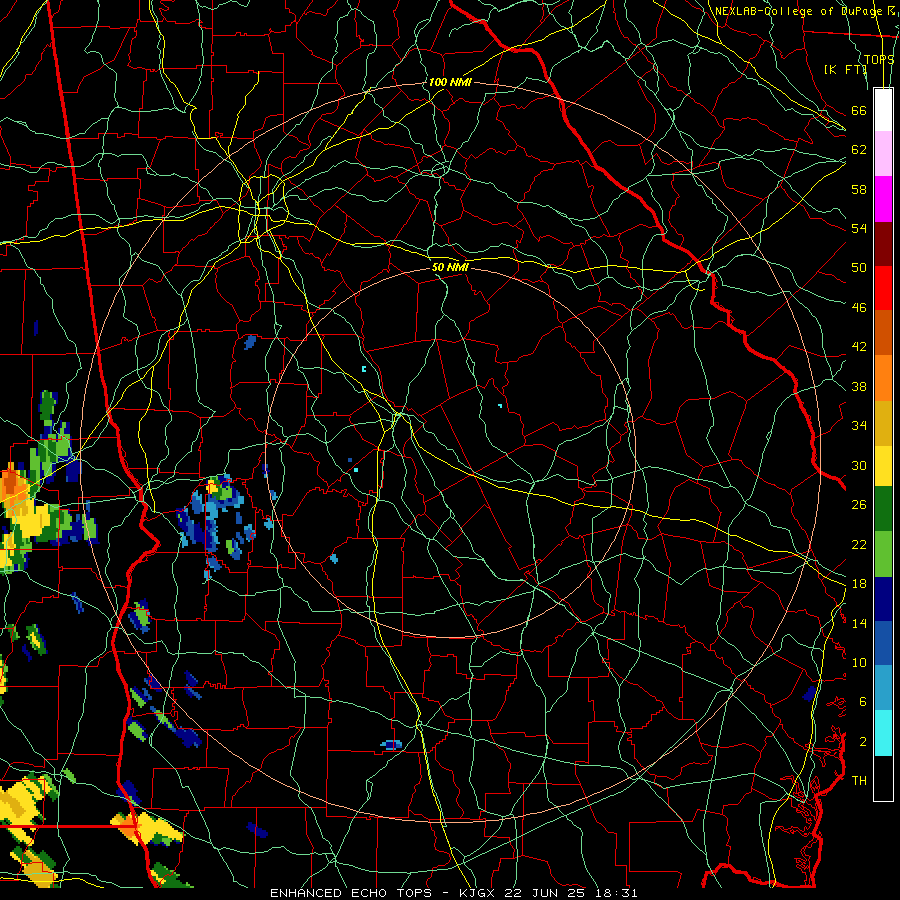
Task: Click the 14 legend value
Action: [x=859, y=623]
